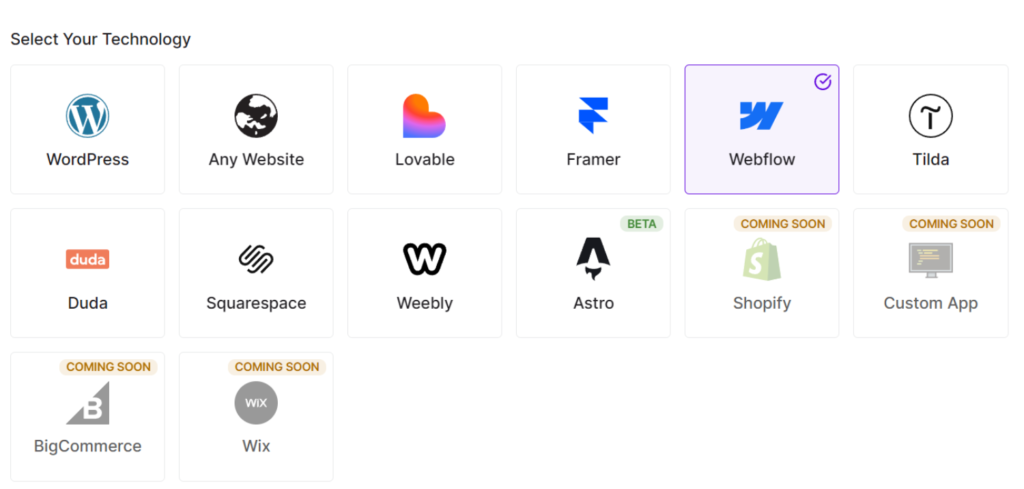Click the Astro label text
Screen dimensions: 1024x489
593,303
